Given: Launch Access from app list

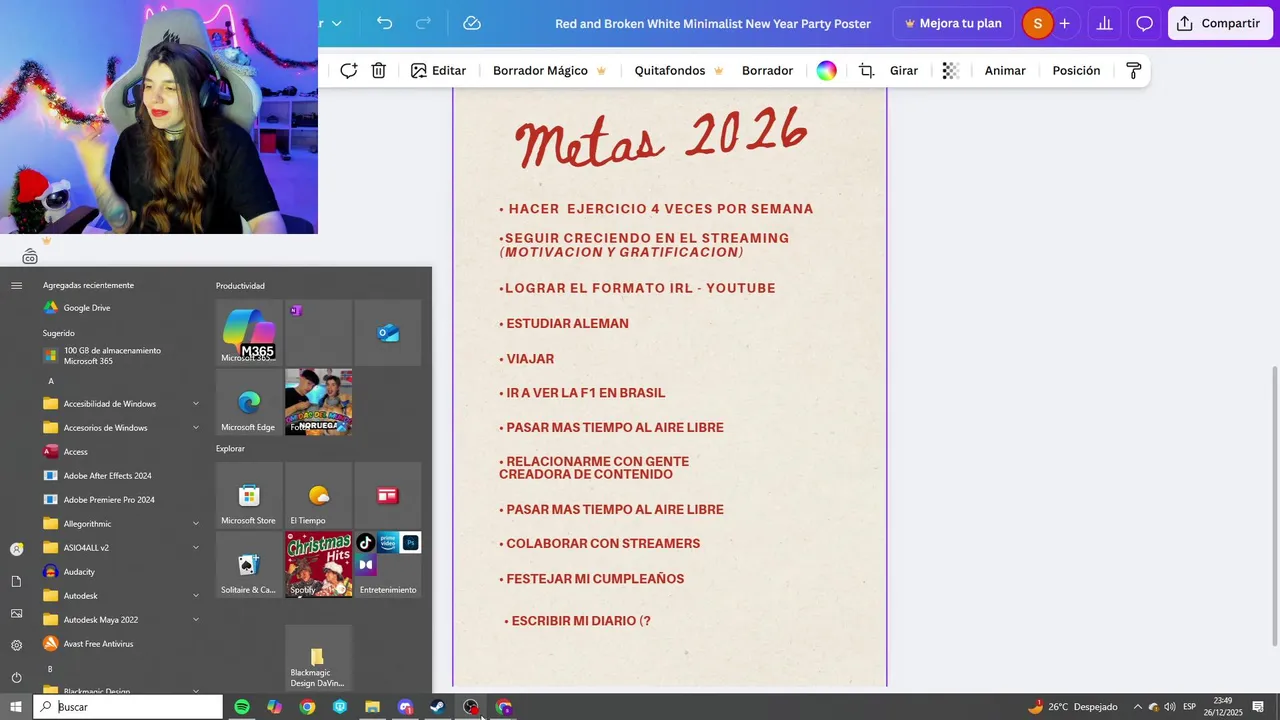Looking at the screenshot, I should point(120,452).
